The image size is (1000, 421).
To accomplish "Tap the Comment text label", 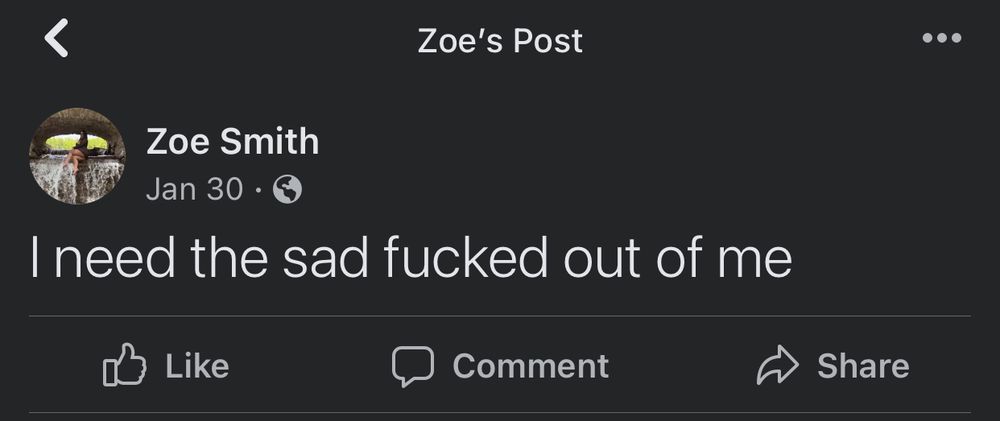I will (x=531, y=366).
